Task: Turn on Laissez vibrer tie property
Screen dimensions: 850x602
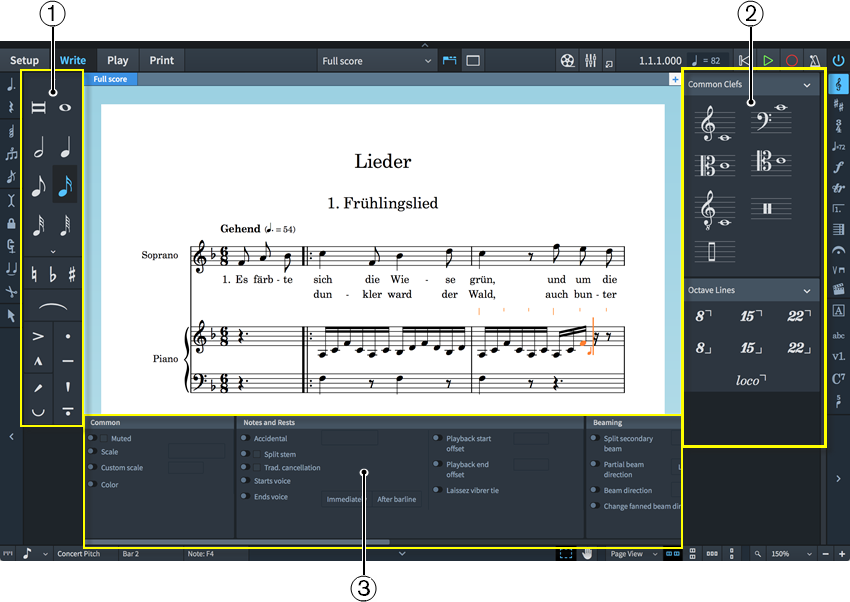Action: coord(437,490)
